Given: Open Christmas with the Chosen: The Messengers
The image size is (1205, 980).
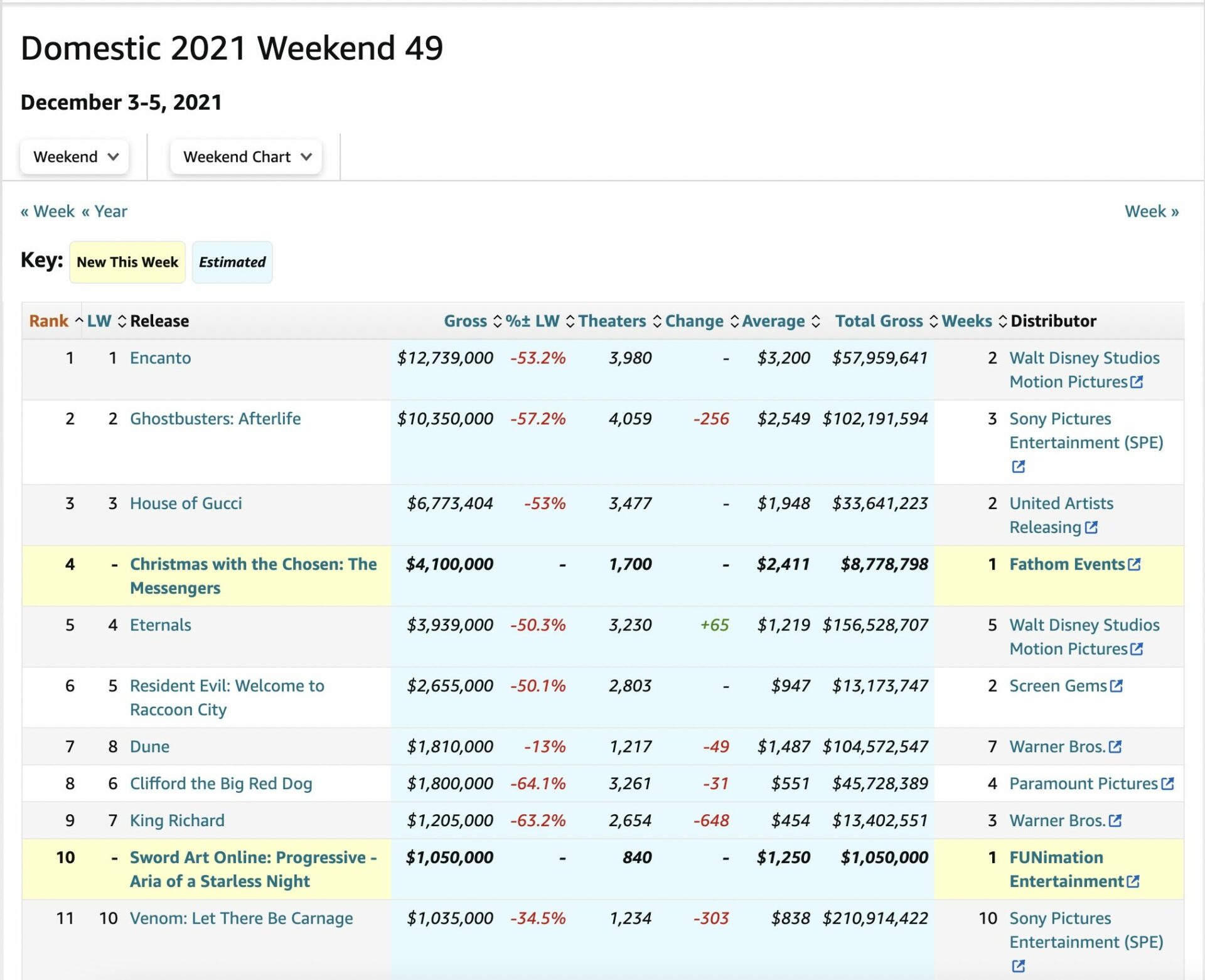Looking at the screenshot, I should (x=254, y=576).
